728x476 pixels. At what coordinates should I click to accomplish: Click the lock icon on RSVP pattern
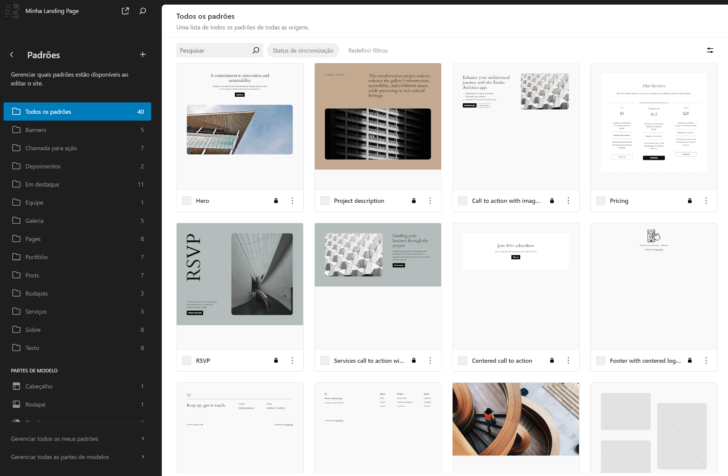(276, 360)
